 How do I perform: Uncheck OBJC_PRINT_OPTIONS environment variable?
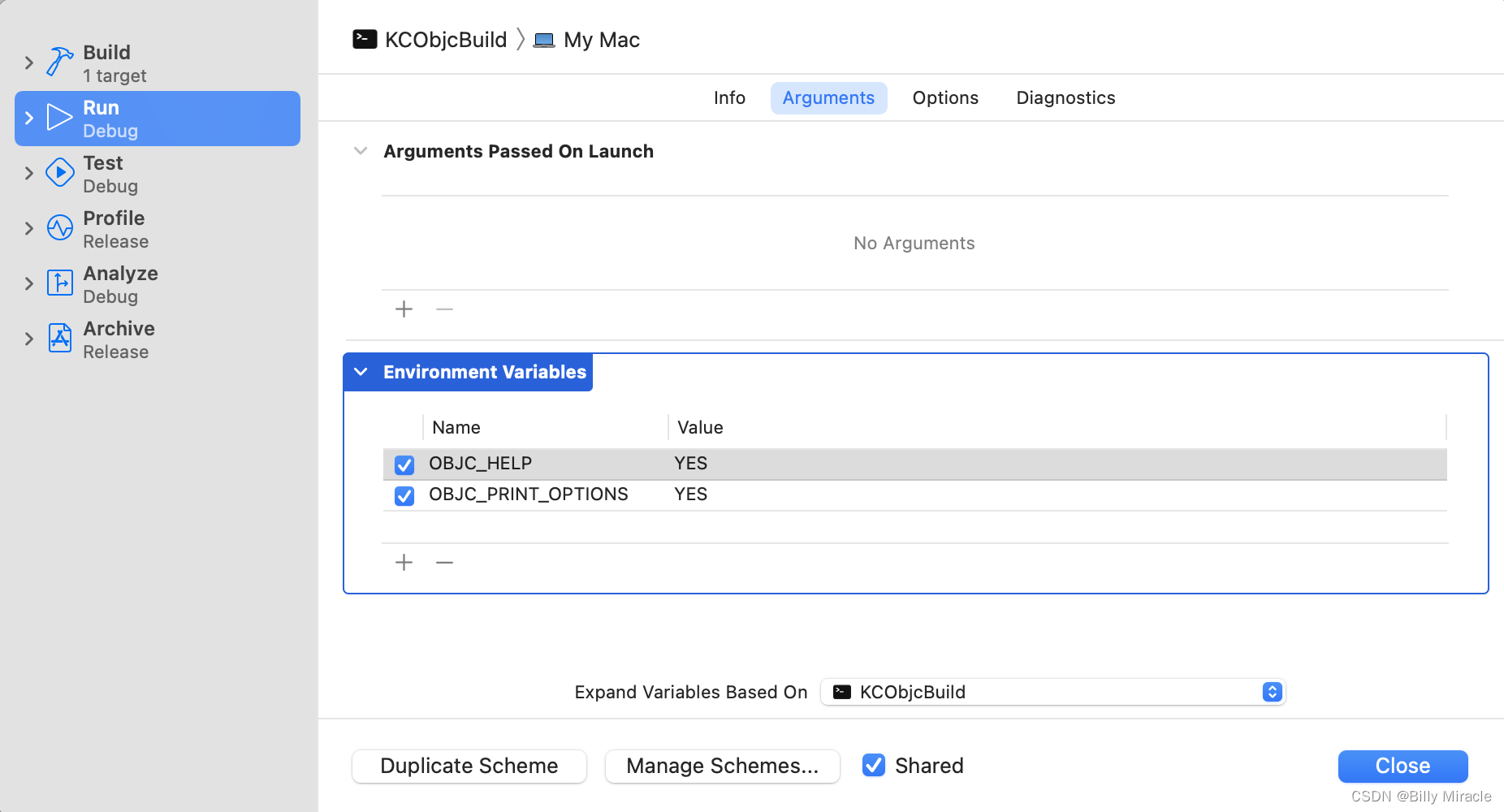click(404, 495)
